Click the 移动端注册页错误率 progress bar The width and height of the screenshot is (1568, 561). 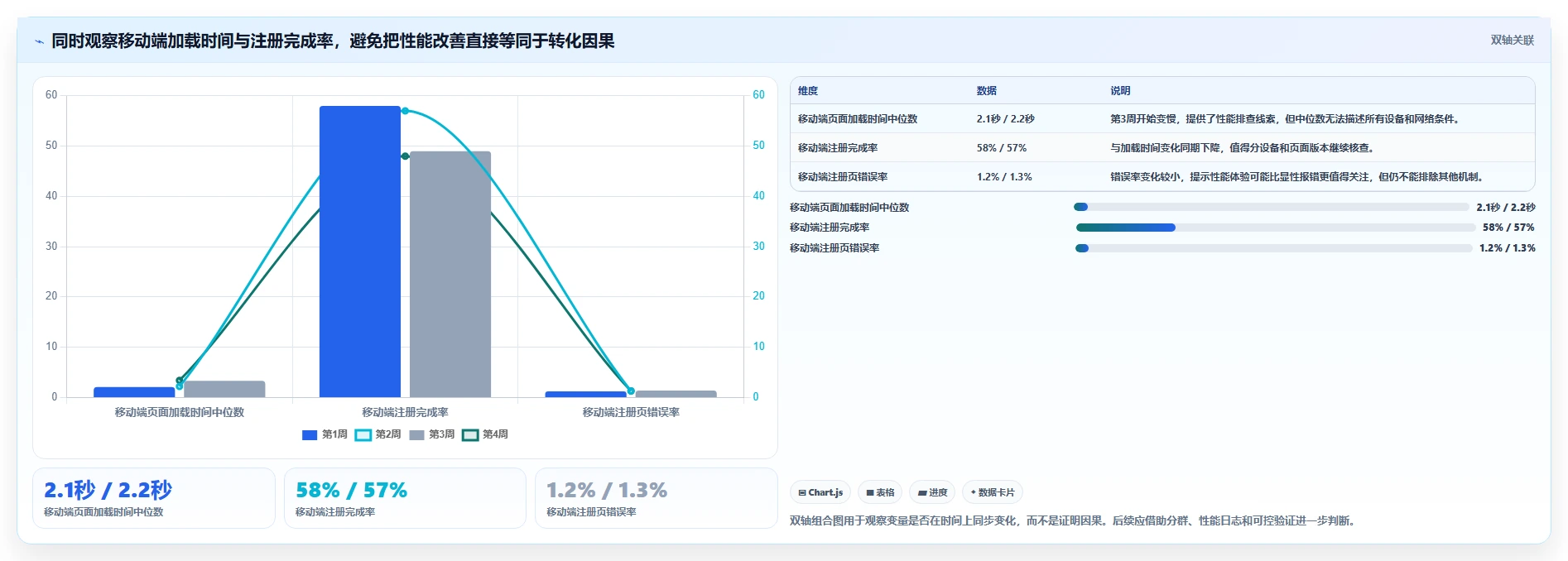[1273, 248]
